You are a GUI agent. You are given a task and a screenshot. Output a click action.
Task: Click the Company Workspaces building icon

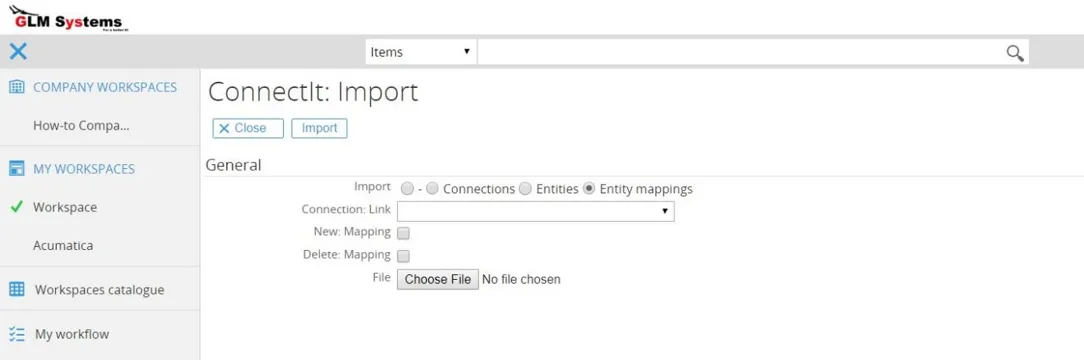coord(17,87)
